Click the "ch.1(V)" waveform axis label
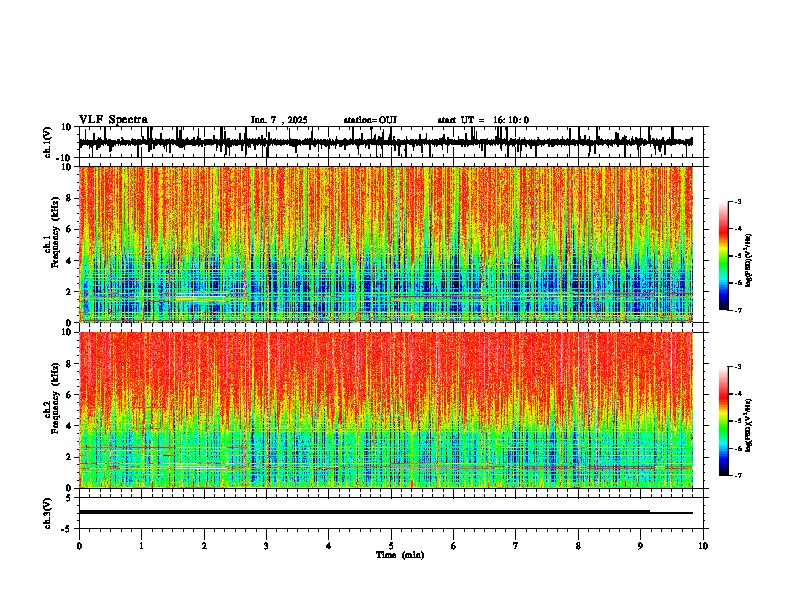The image size is (792, 612). click(x=47, y=142)
